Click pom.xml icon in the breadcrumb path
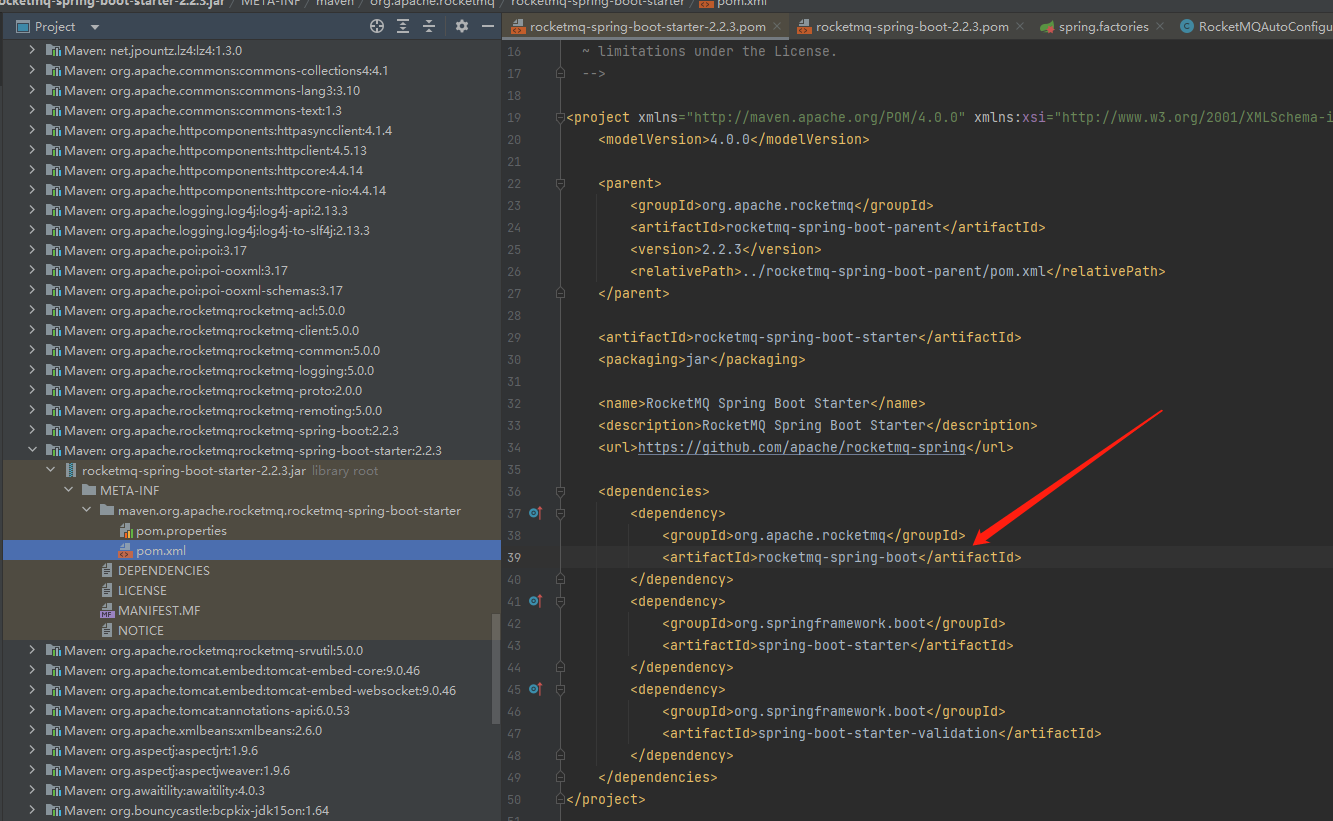Viewport: 1333px width, 821px height. pos(706,4)
